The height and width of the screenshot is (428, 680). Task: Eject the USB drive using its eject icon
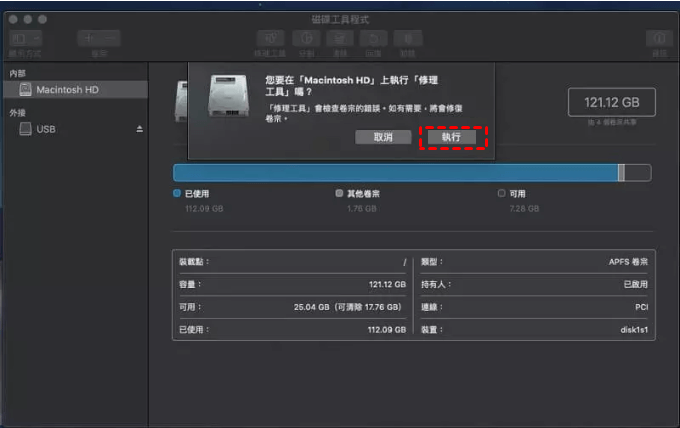point(139,129)
